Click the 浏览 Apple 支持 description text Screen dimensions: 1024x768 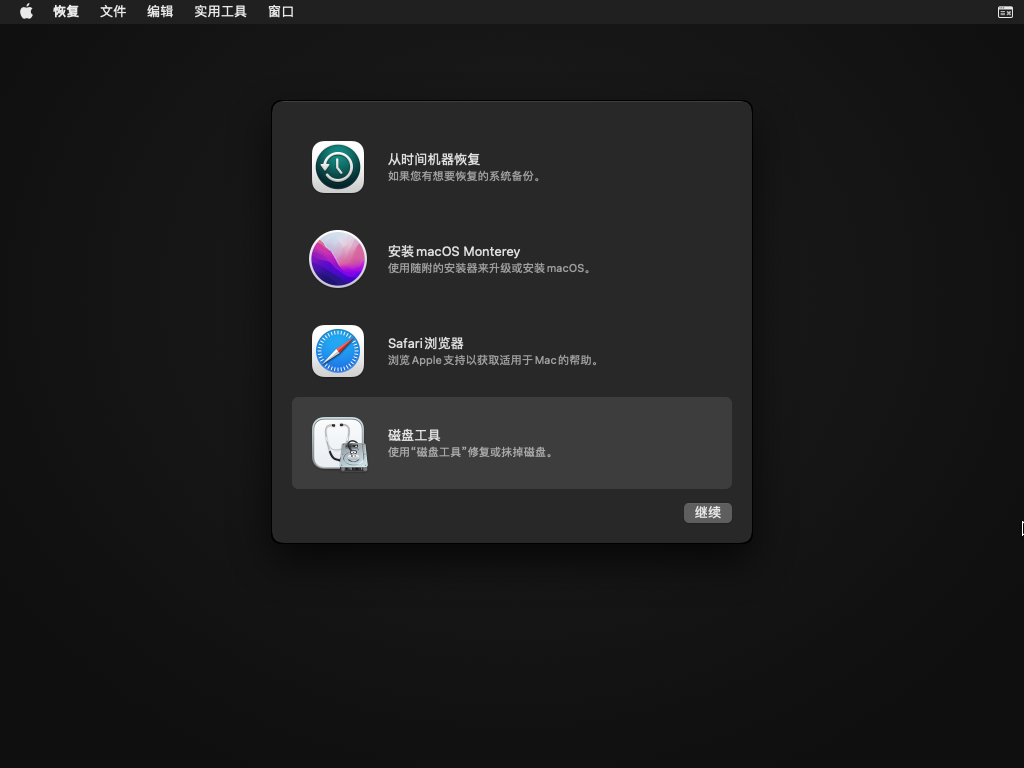pyautogui.click(x=495, y=361)
